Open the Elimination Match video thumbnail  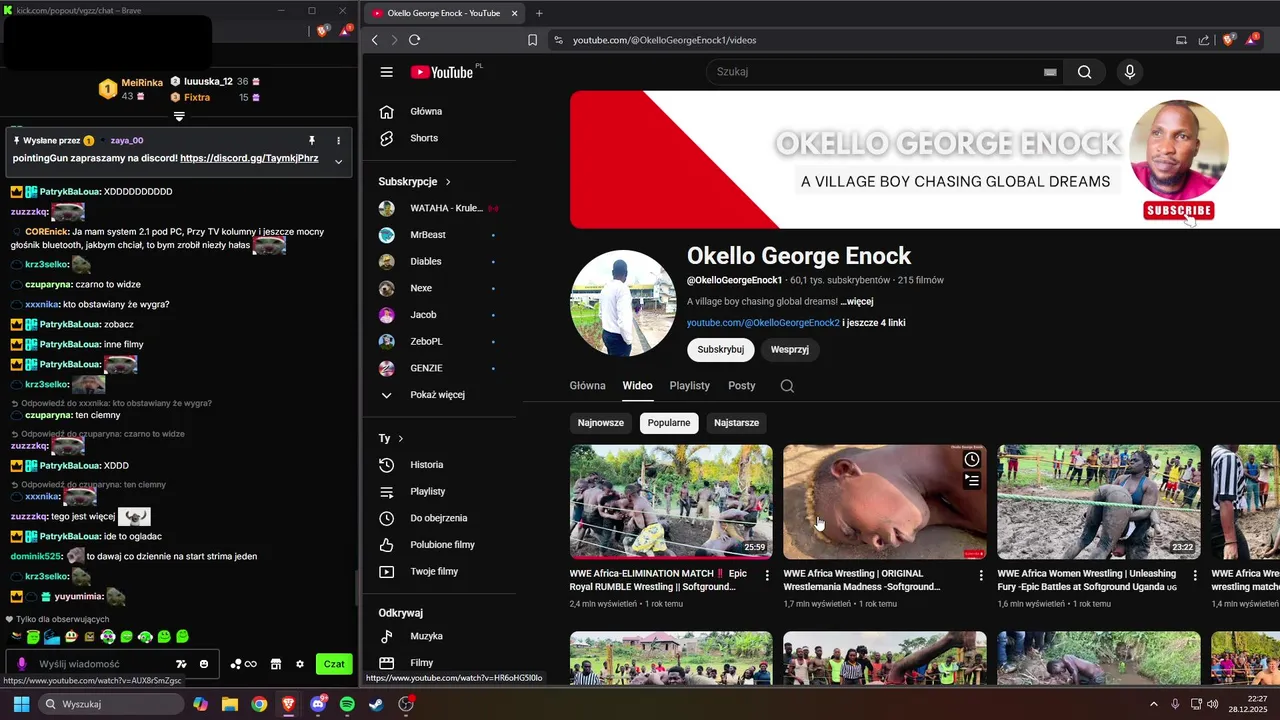point(671,502)
